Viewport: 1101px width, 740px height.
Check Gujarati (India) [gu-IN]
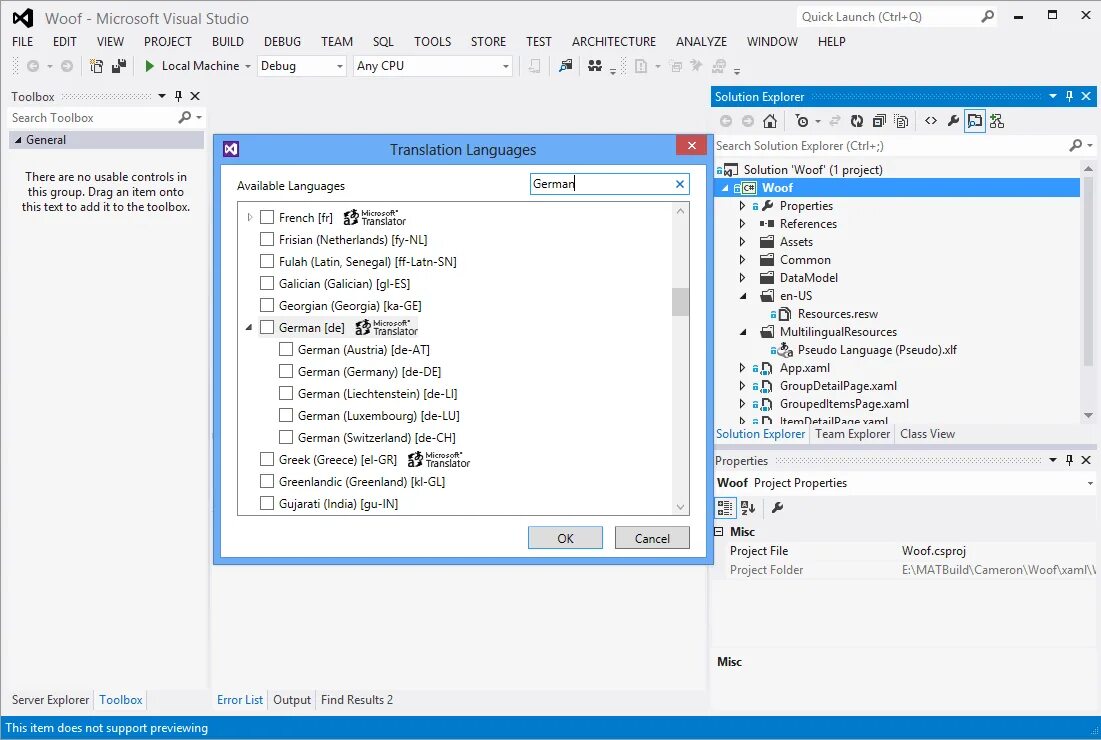click(x=267, y=503)
